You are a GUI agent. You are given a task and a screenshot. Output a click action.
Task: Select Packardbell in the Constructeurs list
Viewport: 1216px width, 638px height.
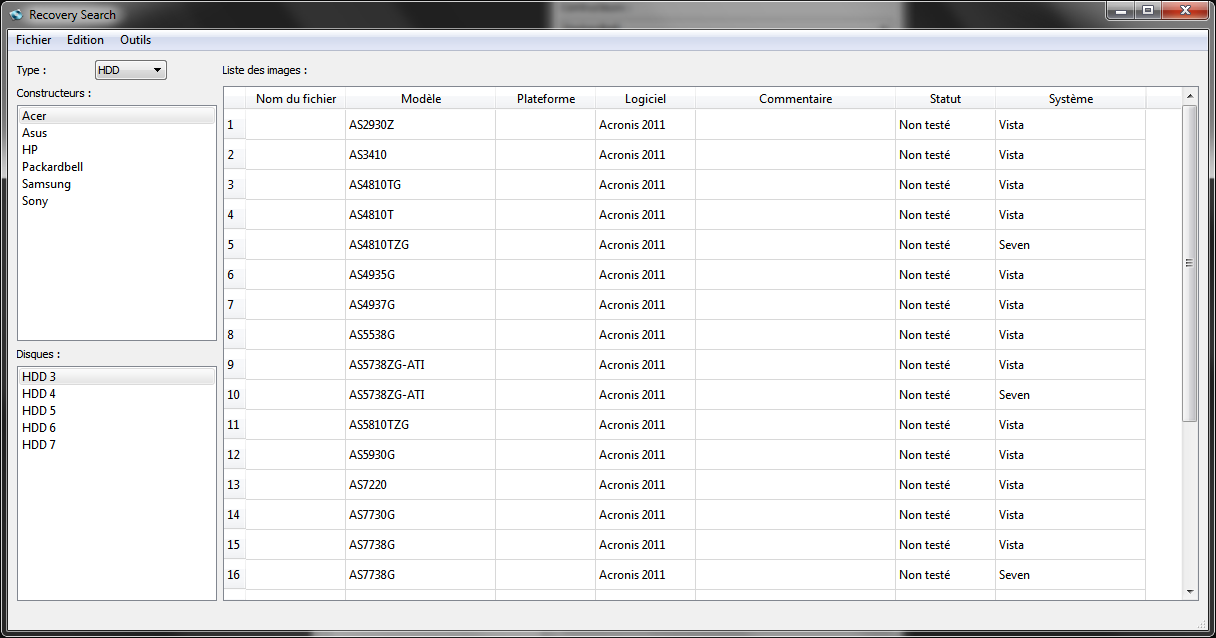tap(52, 167)
